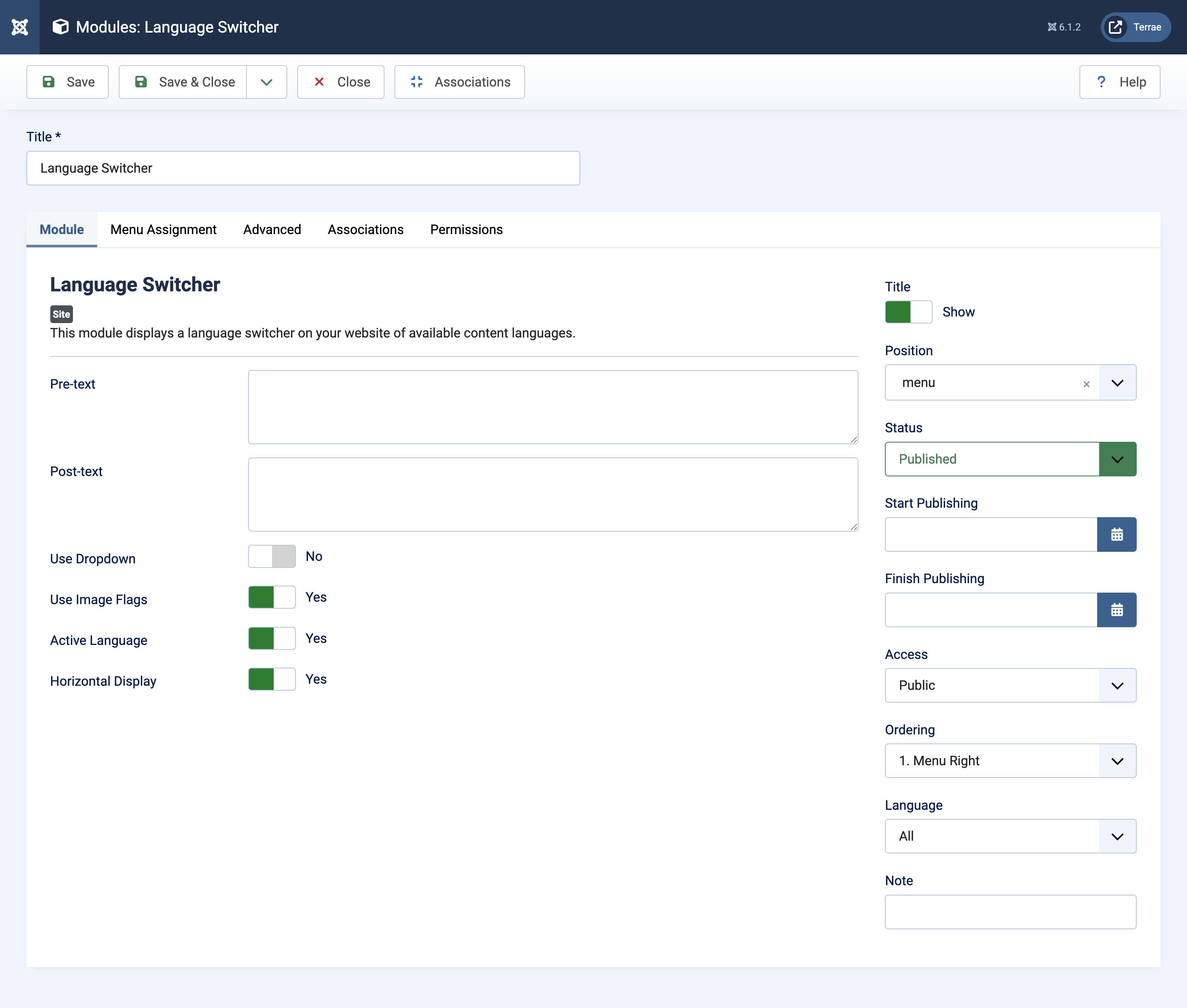Click the Save button

(x=68, y=82)
